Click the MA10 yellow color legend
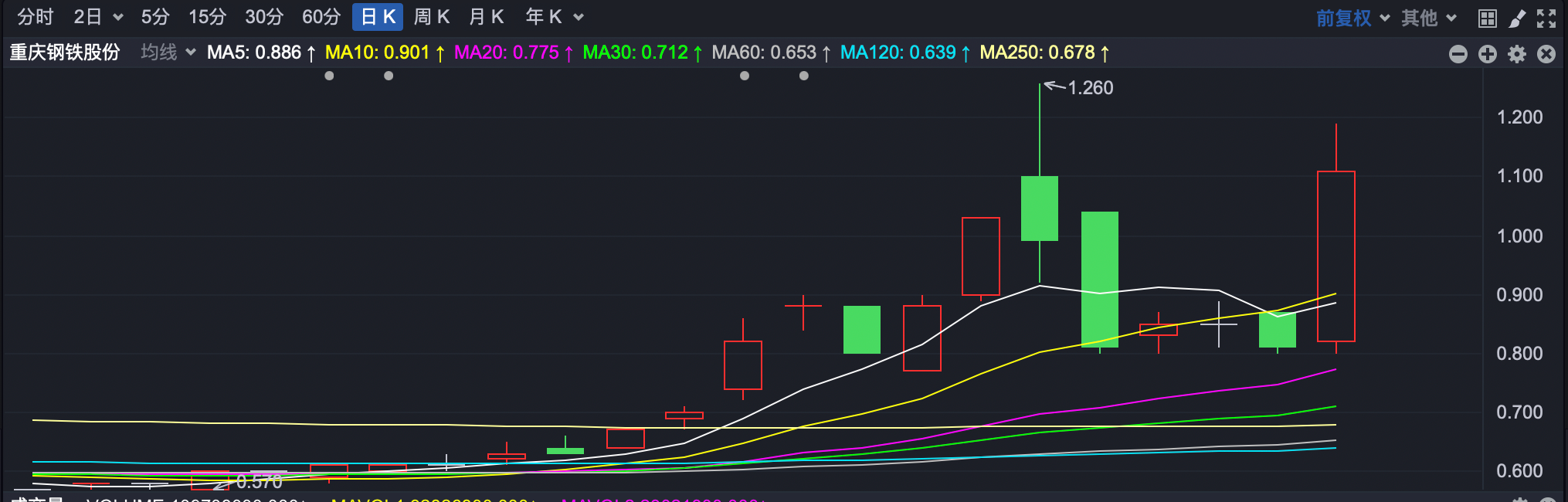This screenshot has width=1568, height=502. coord(377,53)
